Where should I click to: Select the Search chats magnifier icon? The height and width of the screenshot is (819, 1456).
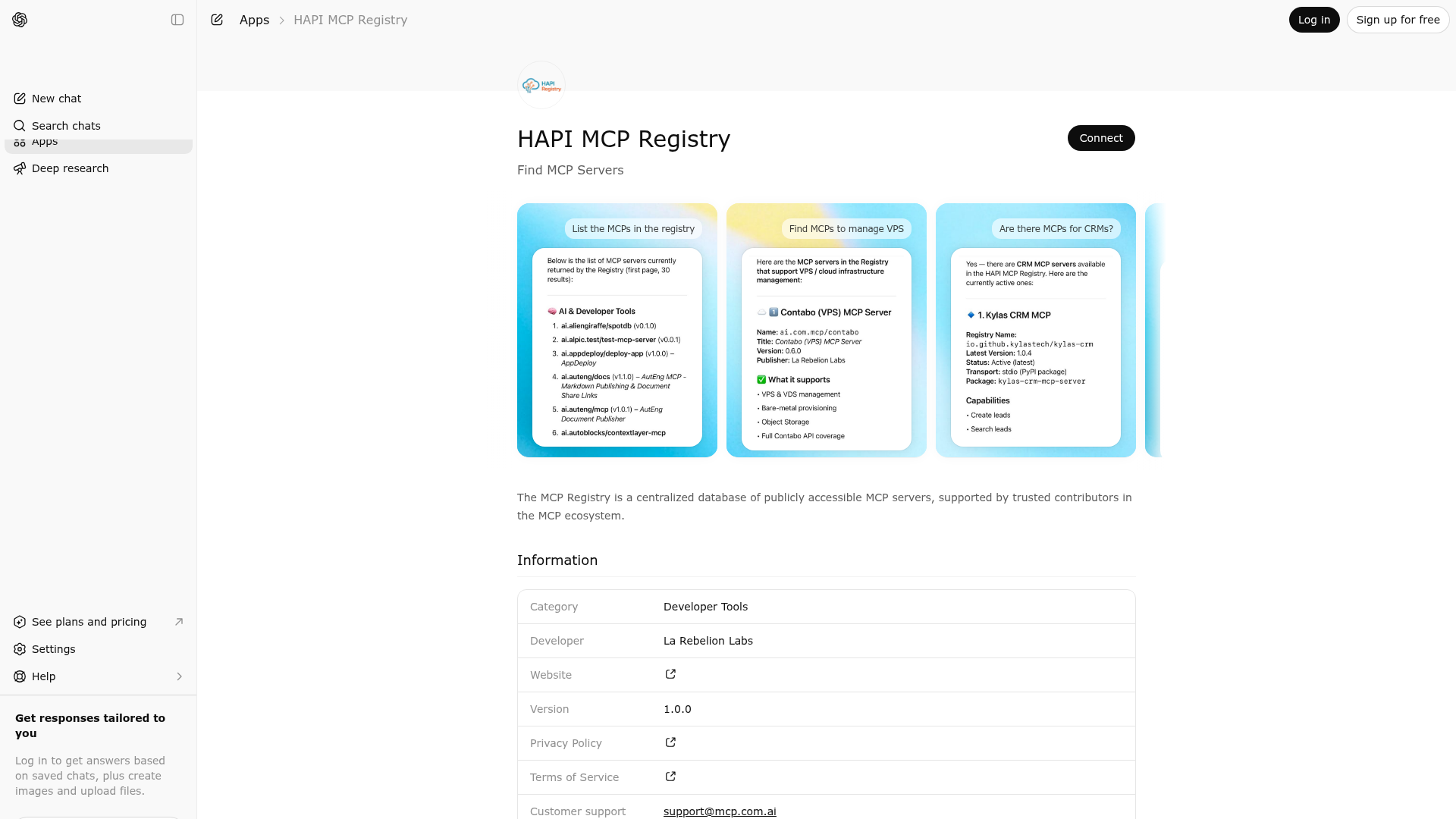tap(19, 126)
